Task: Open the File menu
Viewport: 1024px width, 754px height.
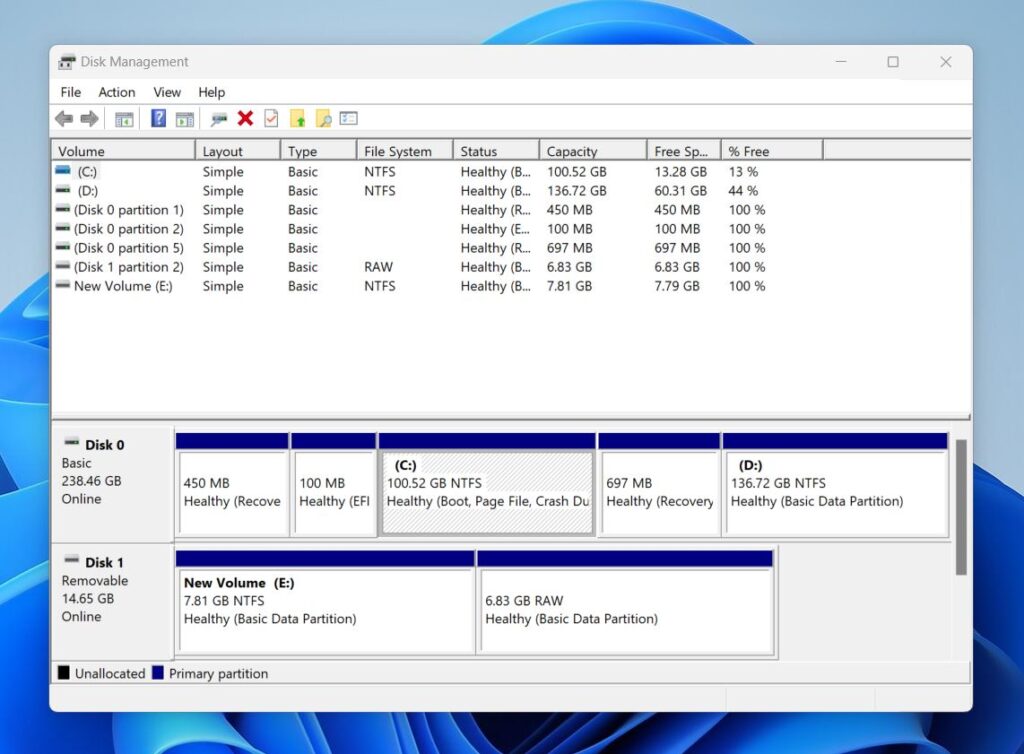Action: [x=70, y=92]
